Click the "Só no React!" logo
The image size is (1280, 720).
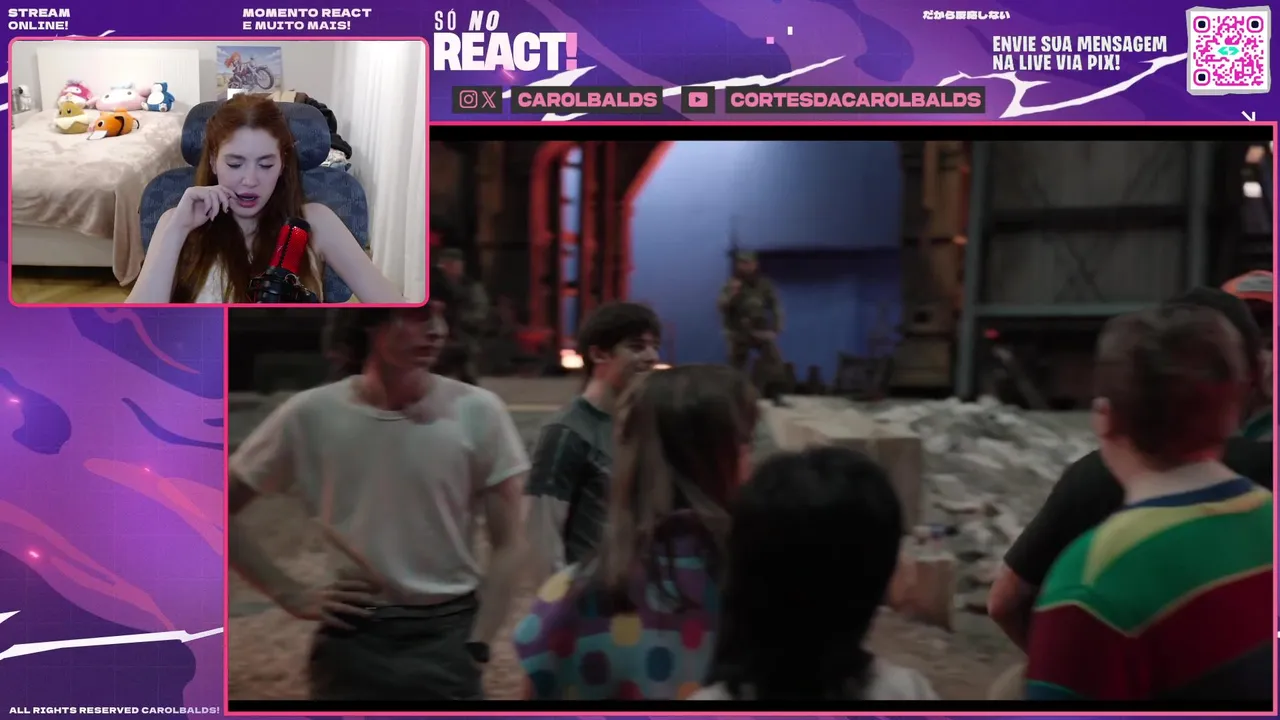click(x=505, y=42)
